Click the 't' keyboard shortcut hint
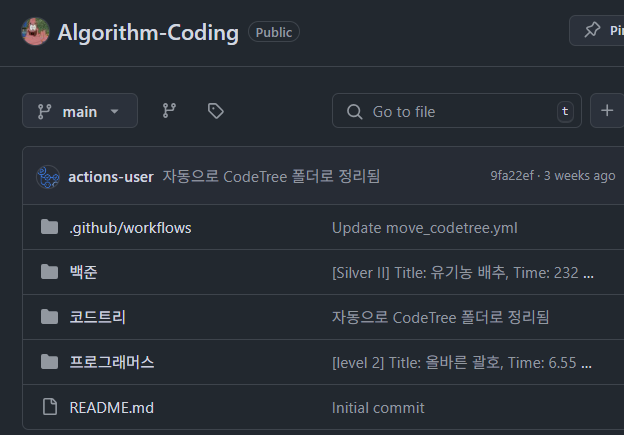 pyautogui.click(x=565, y=111)
